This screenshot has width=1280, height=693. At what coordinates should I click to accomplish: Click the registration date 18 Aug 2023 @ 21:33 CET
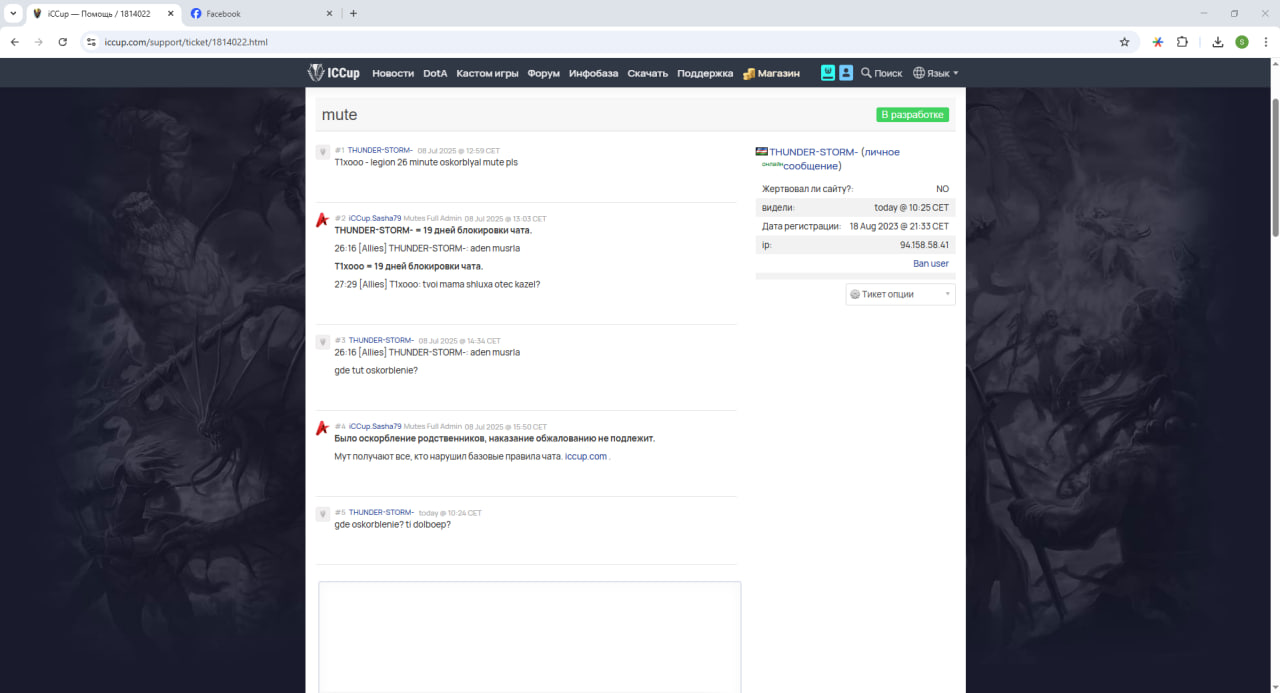pos(899,226)
